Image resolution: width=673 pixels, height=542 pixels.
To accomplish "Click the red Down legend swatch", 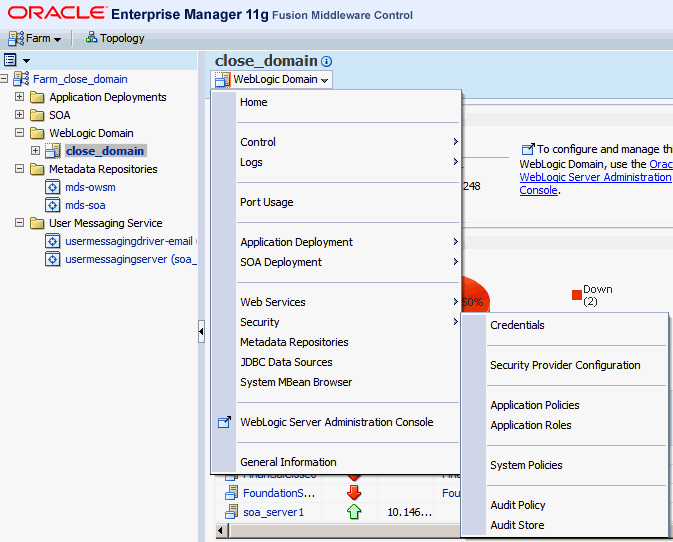I will [577, 295].
